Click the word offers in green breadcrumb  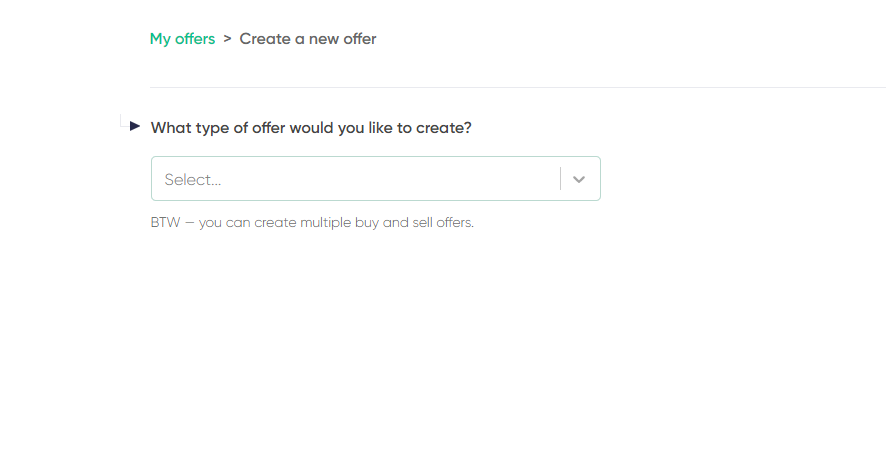pyautogui.click(x=195, y=39)
